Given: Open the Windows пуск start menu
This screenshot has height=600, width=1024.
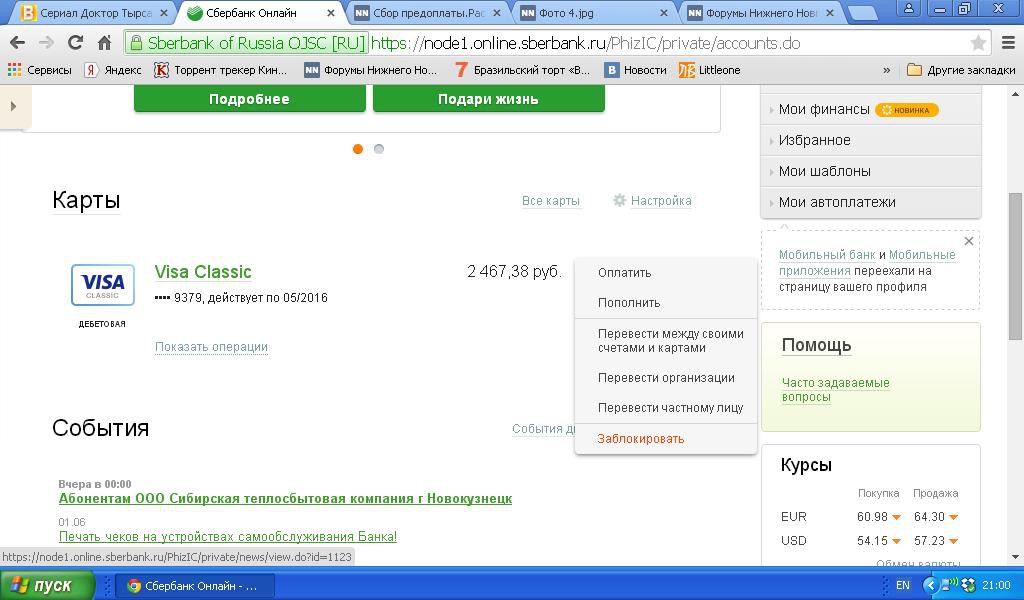Looking at the screenshot, I should pyautogui.click(x=46, y=586).
